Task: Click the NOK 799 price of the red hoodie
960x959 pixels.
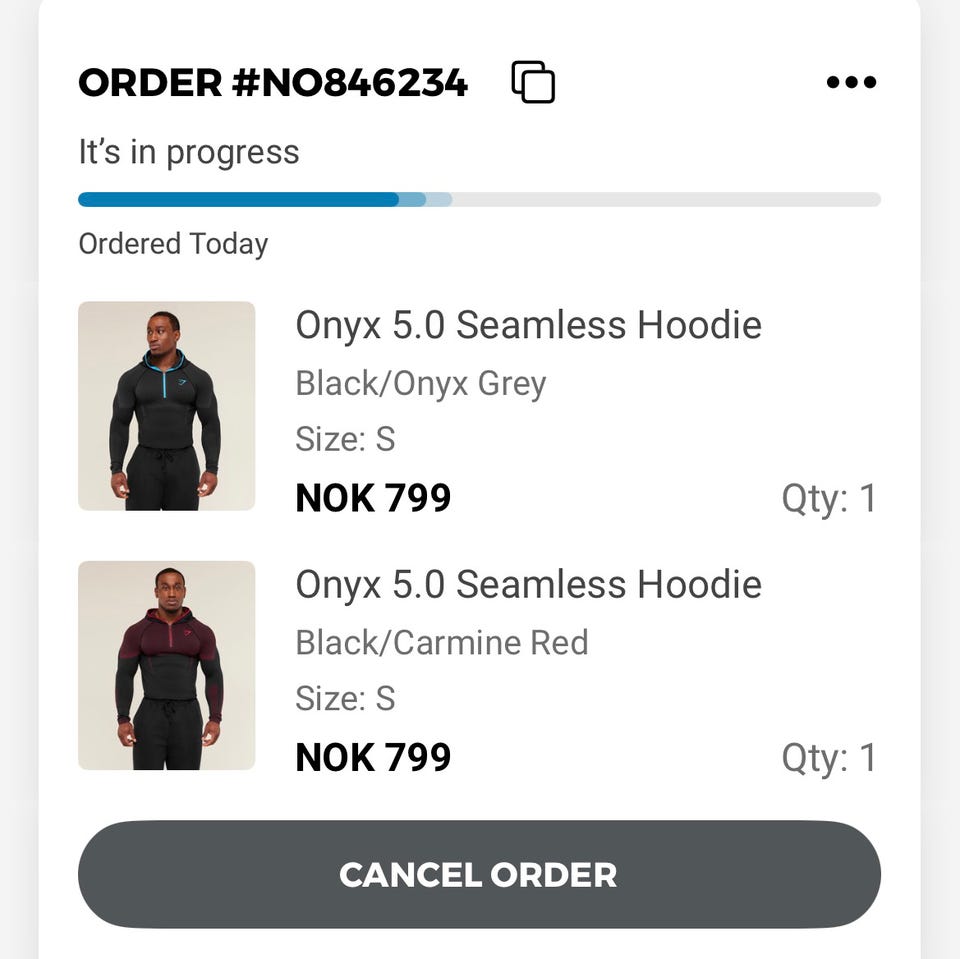Action: [x=373, y=758]
